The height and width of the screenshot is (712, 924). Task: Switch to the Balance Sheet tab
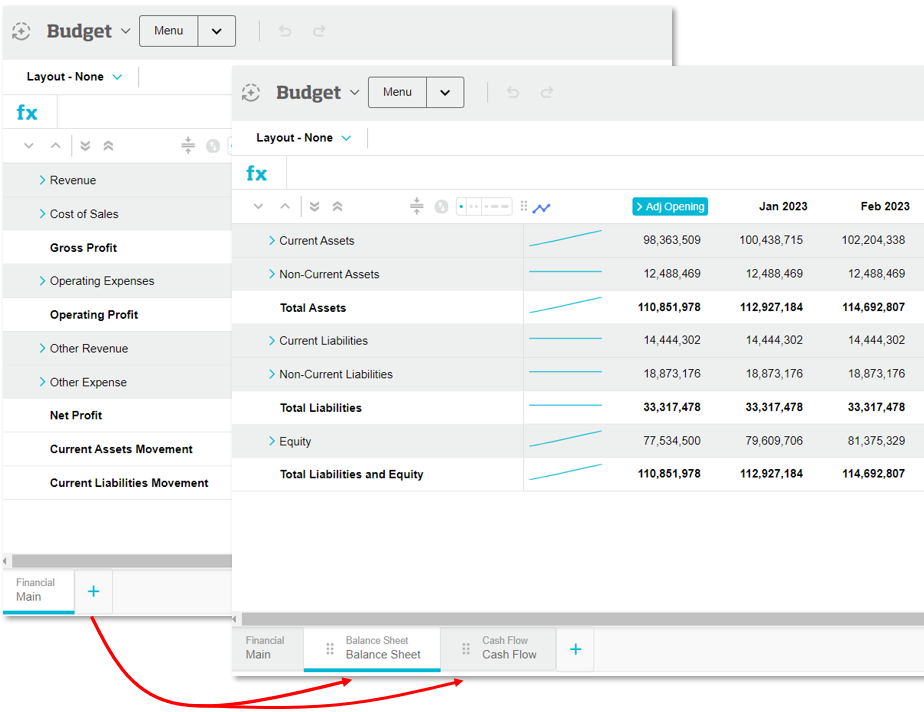382,648
